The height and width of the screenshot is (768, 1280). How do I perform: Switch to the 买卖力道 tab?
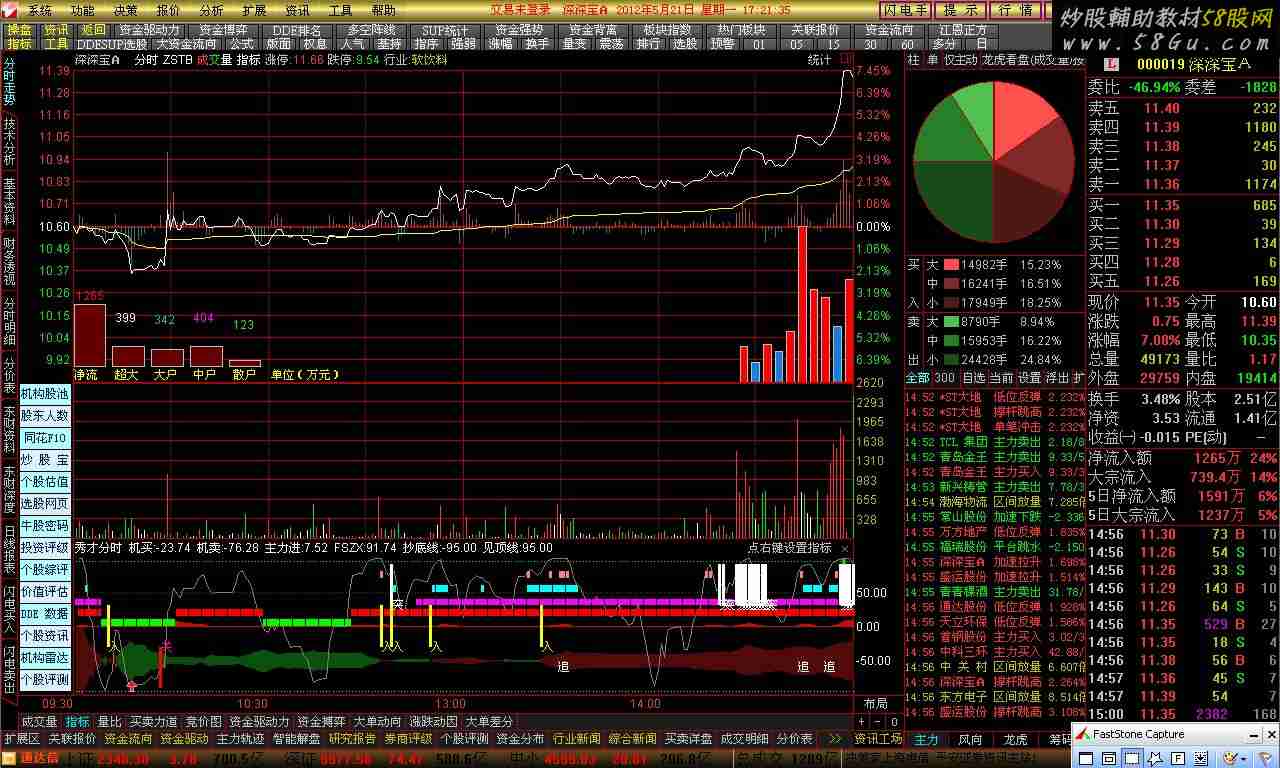pyautogui.click(x=153, y=721)
